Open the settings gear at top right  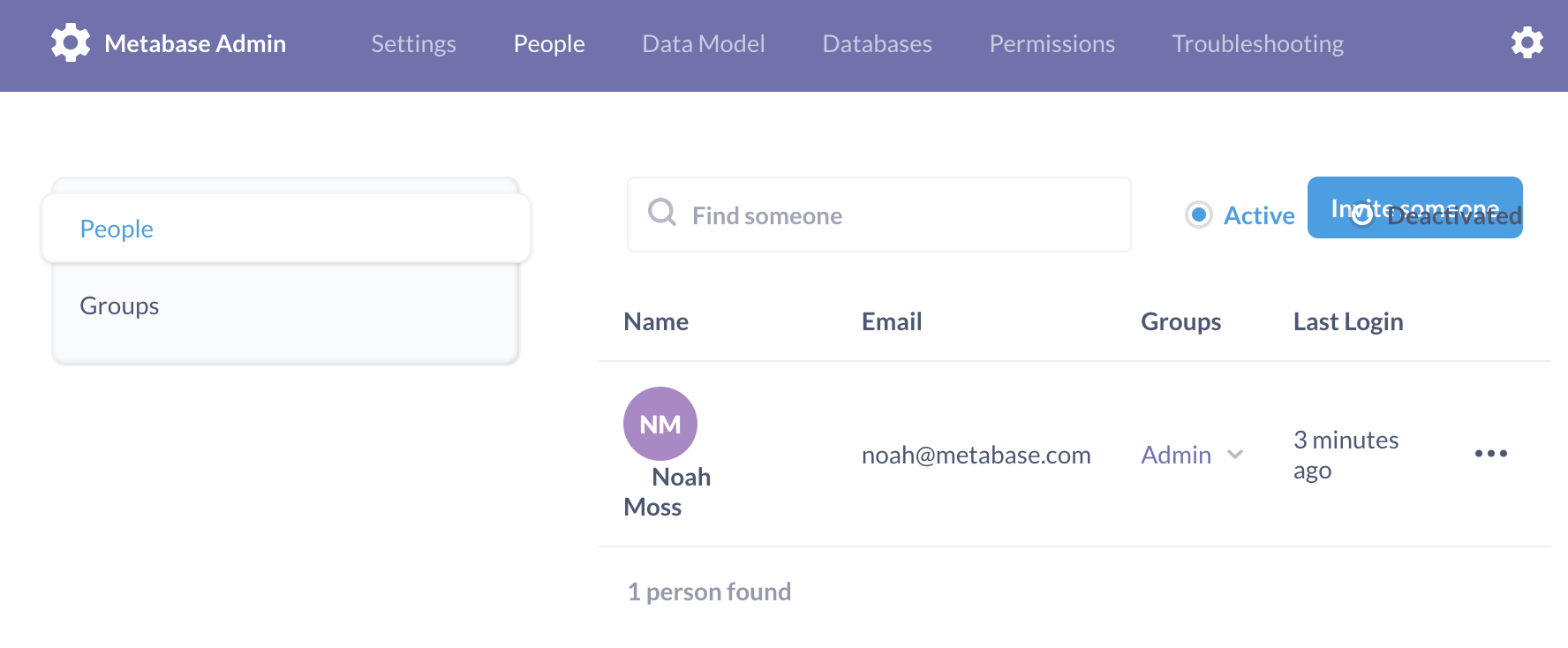[1527, 41]
